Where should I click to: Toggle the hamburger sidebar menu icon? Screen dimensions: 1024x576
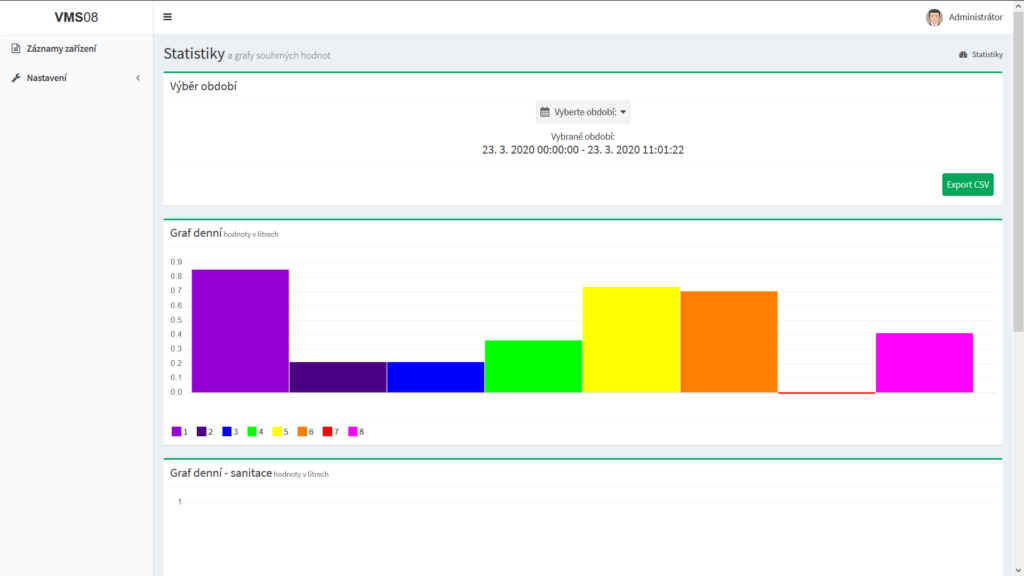click(x=167, y=17)
